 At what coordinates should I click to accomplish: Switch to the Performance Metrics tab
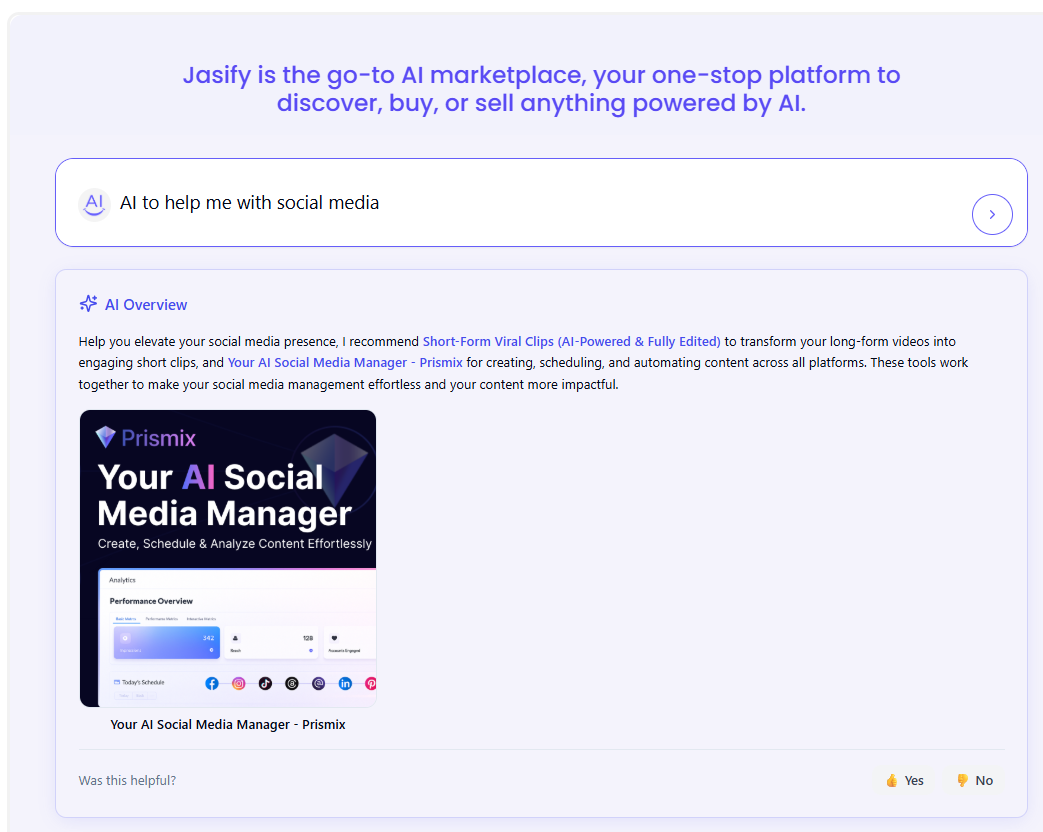[161, 619]
